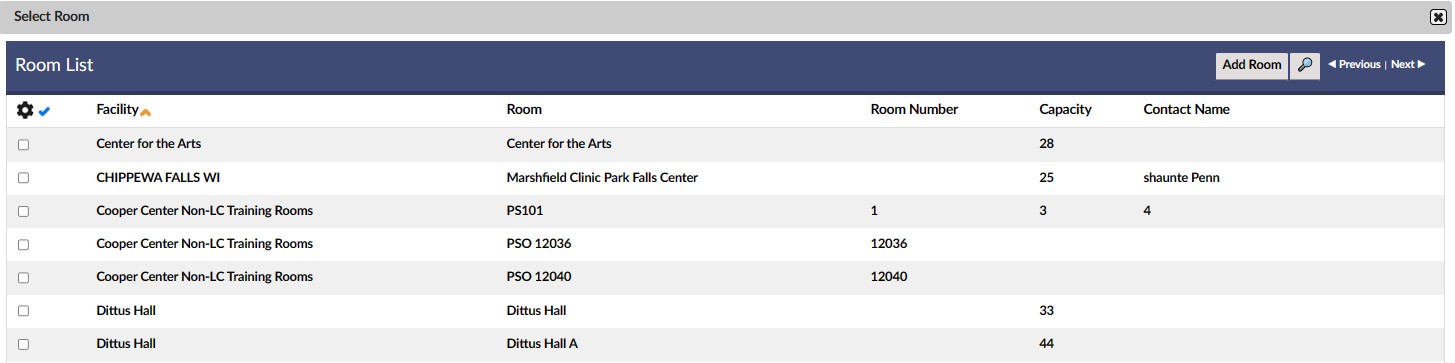Select the PSO 12040 row checkbox
The image size is (1455, 363).
coord(24,278)
